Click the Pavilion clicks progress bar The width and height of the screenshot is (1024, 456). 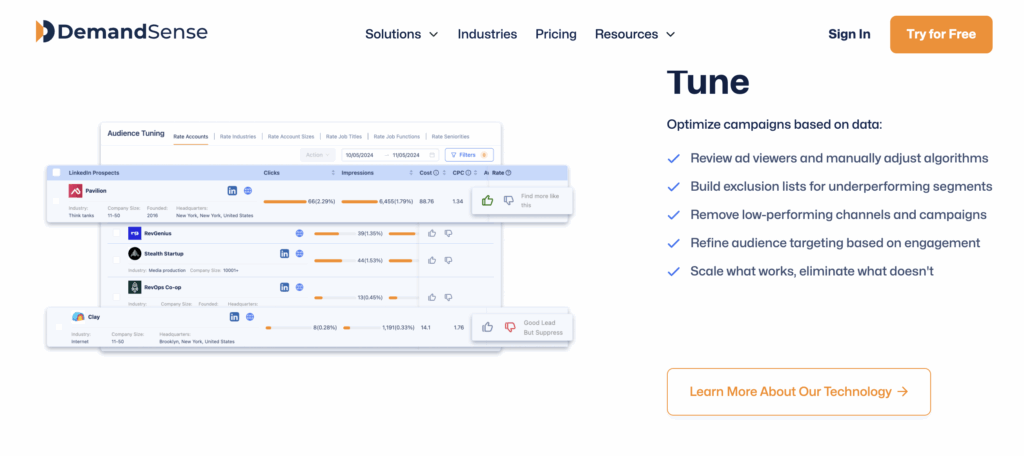[285, 201]
